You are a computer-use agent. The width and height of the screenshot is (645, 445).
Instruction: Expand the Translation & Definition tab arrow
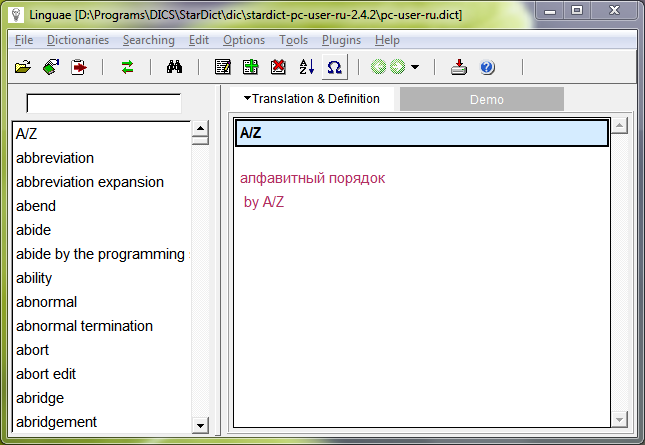point(246,99)
